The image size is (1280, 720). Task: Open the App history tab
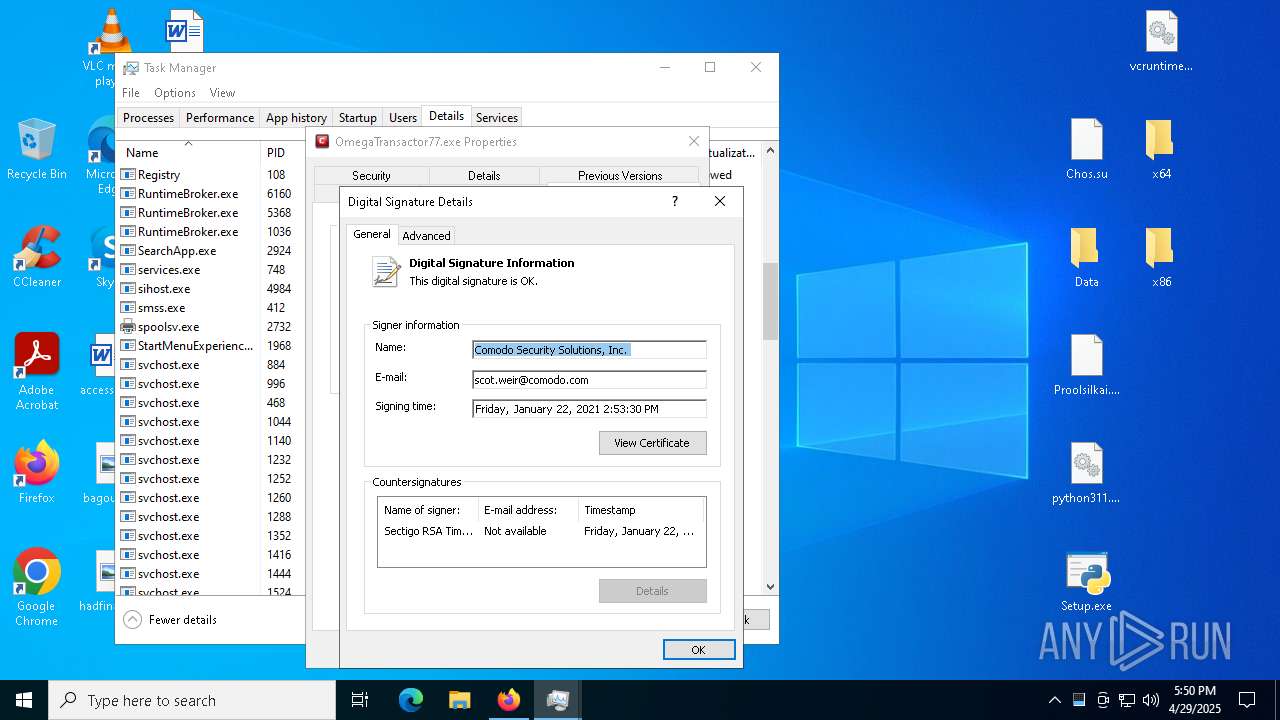296,117
